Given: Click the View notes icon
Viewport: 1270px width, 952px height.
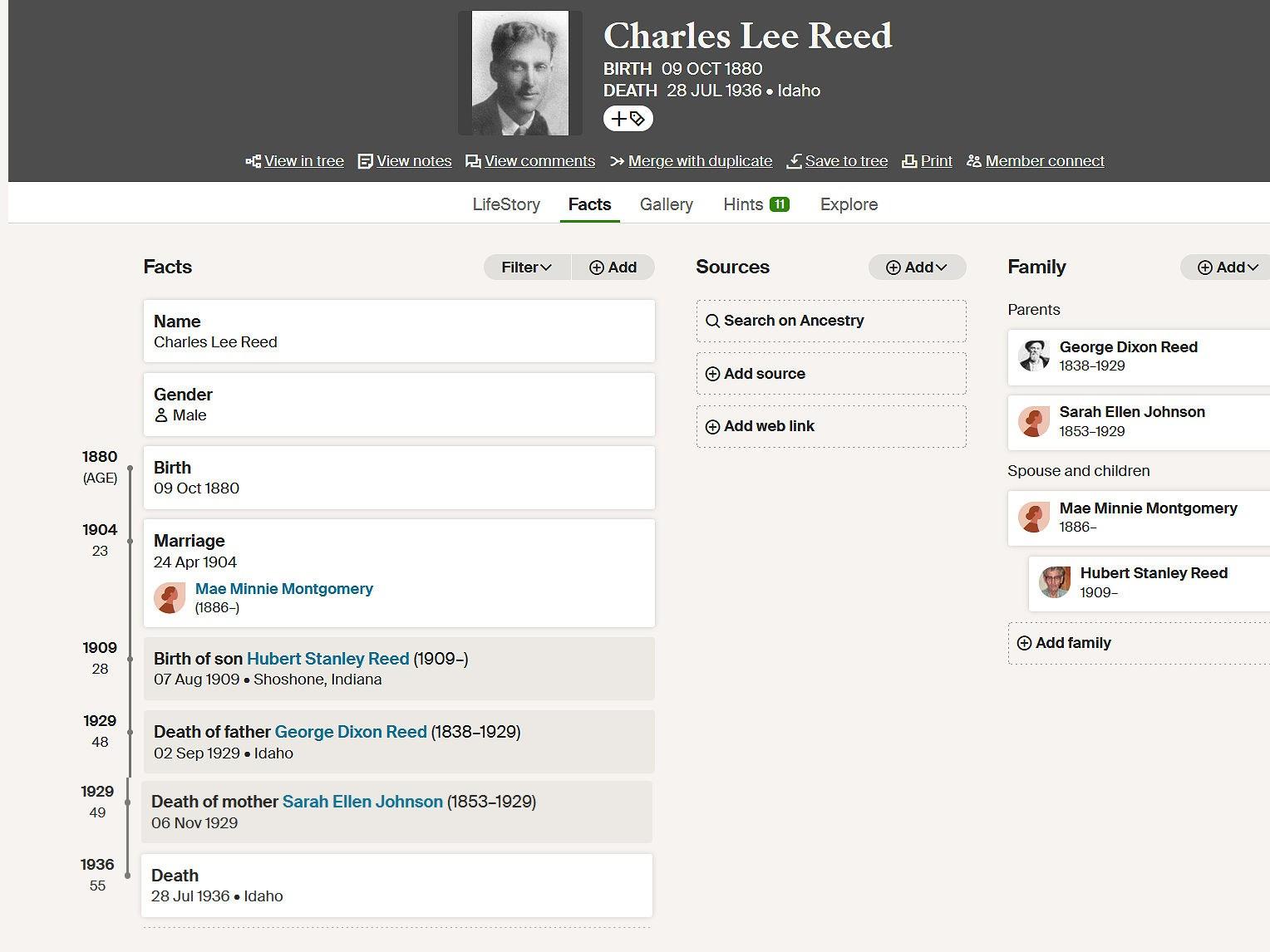Looking at the screenshot, I should pyautogui.click(x=365, y=161).
